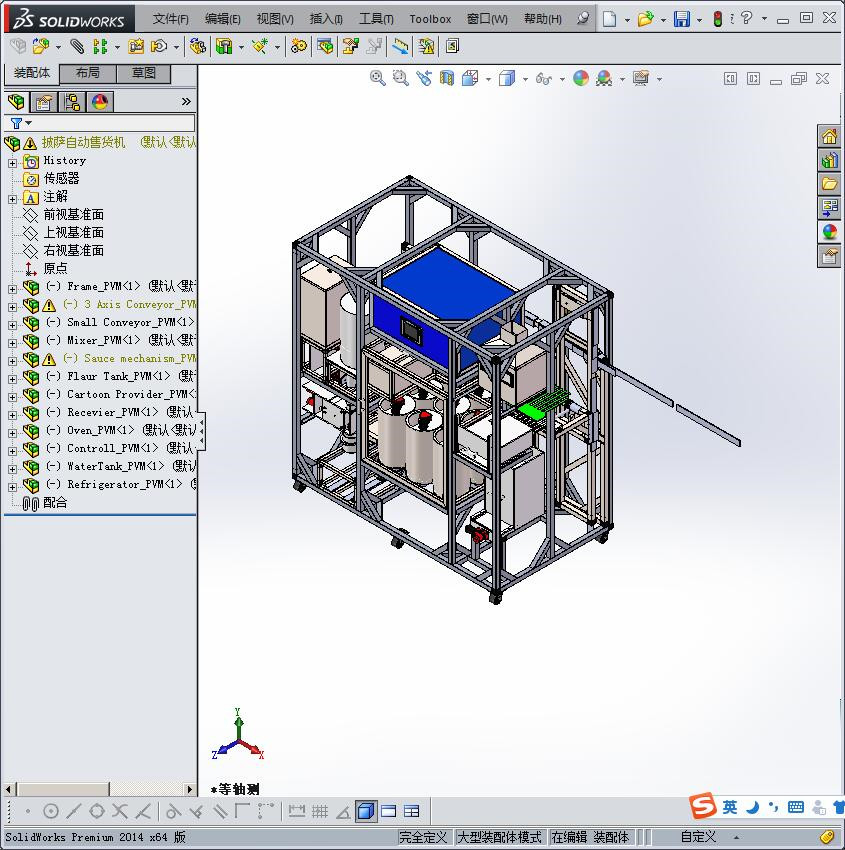
Task: Open Edit Appearance color sphere
Action: point(580,79)
